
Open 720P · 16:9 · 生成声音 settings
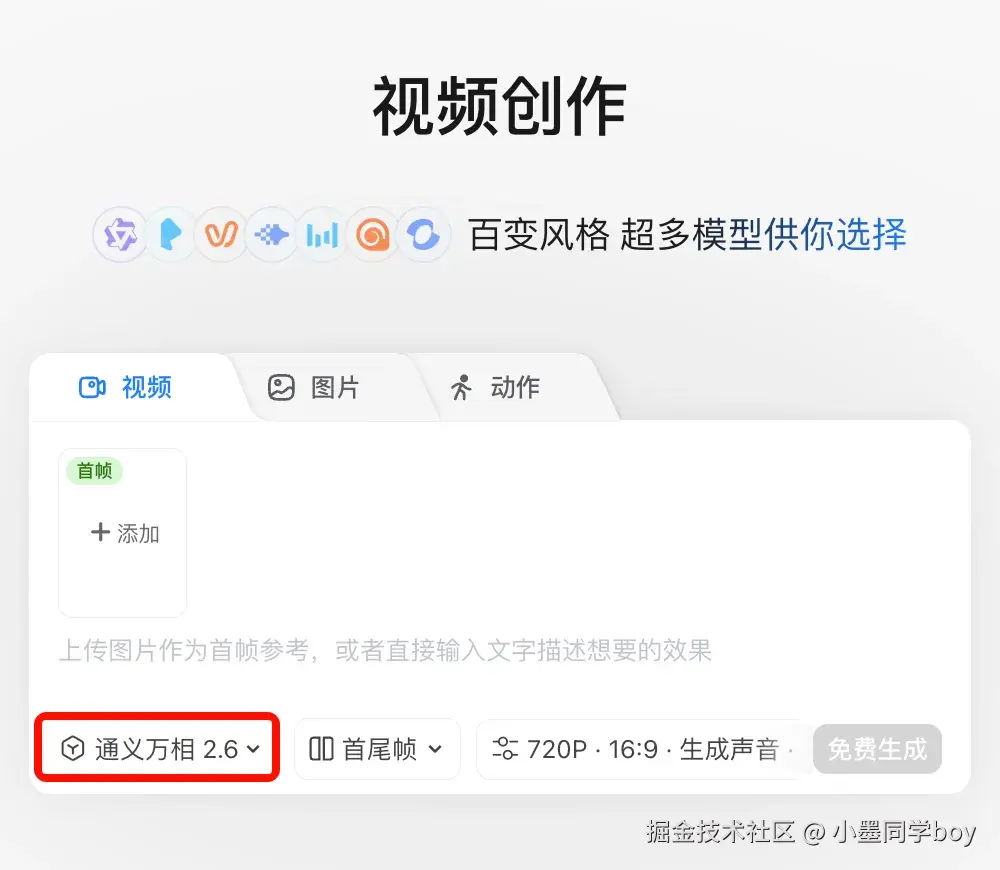point(642,749)
